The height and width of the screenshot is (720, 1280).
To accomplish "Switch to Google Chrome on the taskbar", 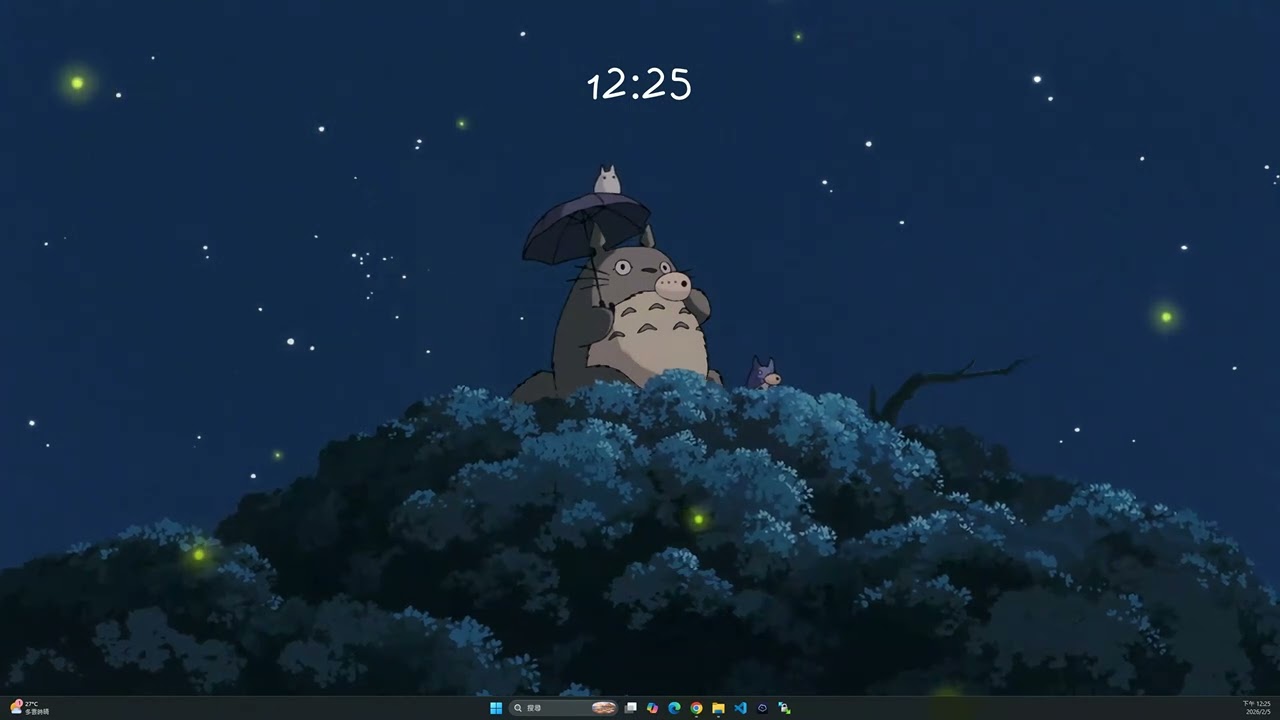I will coord(697,708).
